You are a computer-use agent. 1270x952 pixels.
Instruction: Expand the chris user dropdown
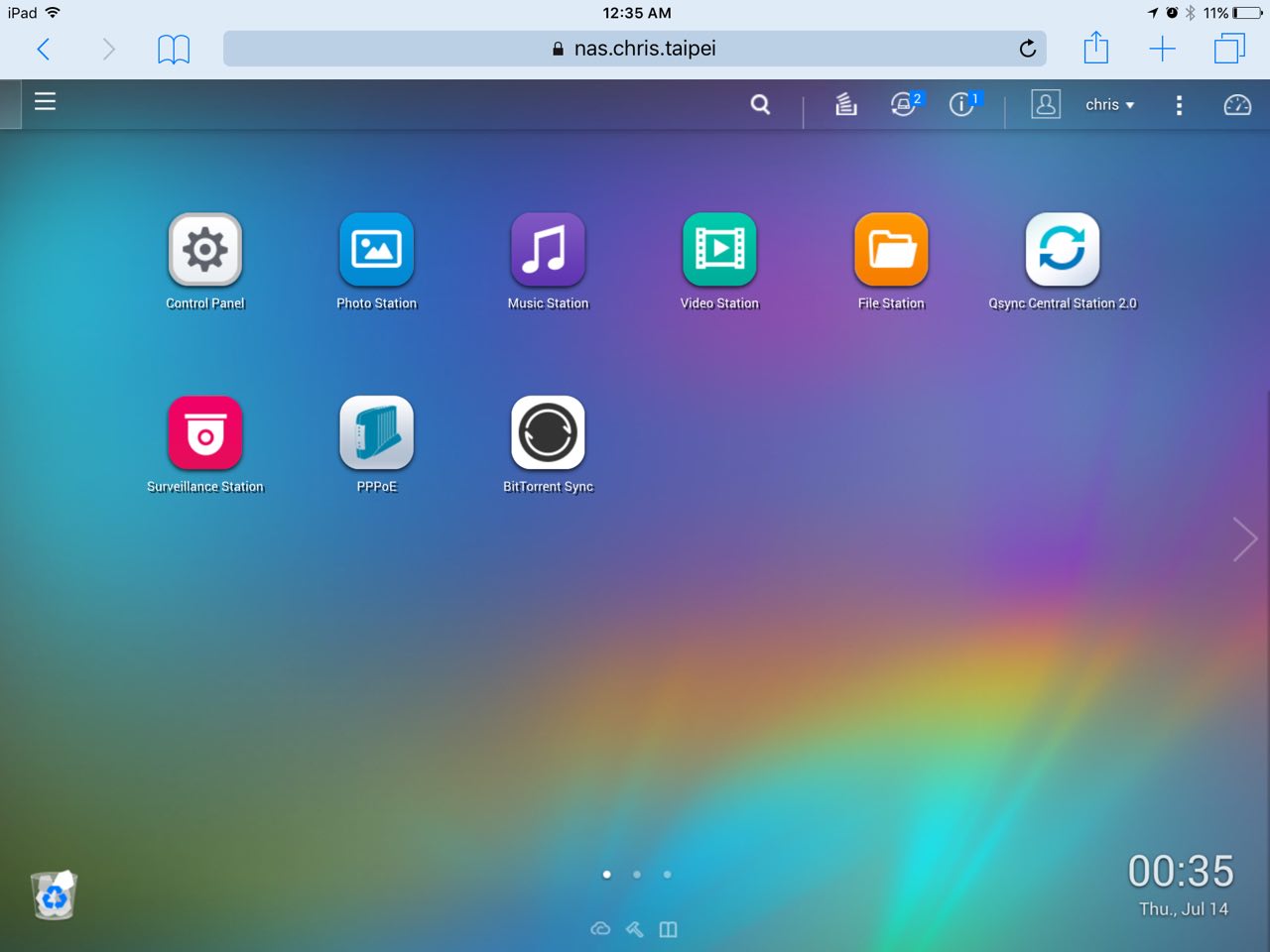coord(1108,105)
